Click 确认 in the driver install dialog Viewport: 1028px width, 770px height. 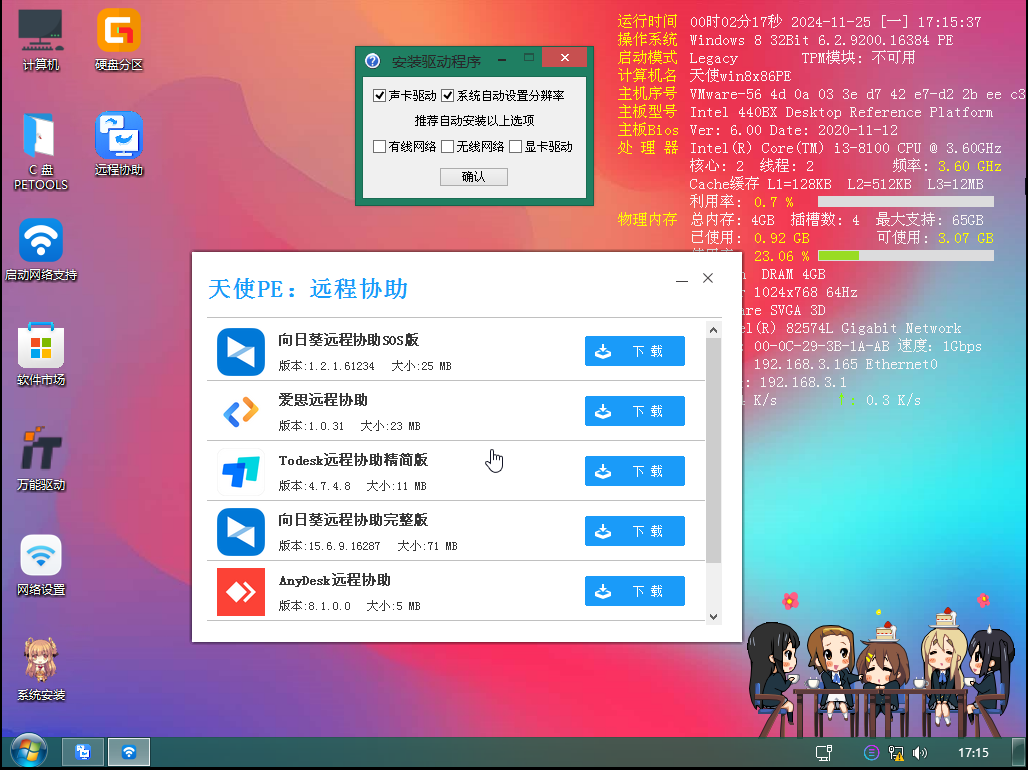click(x=473, y=176)
